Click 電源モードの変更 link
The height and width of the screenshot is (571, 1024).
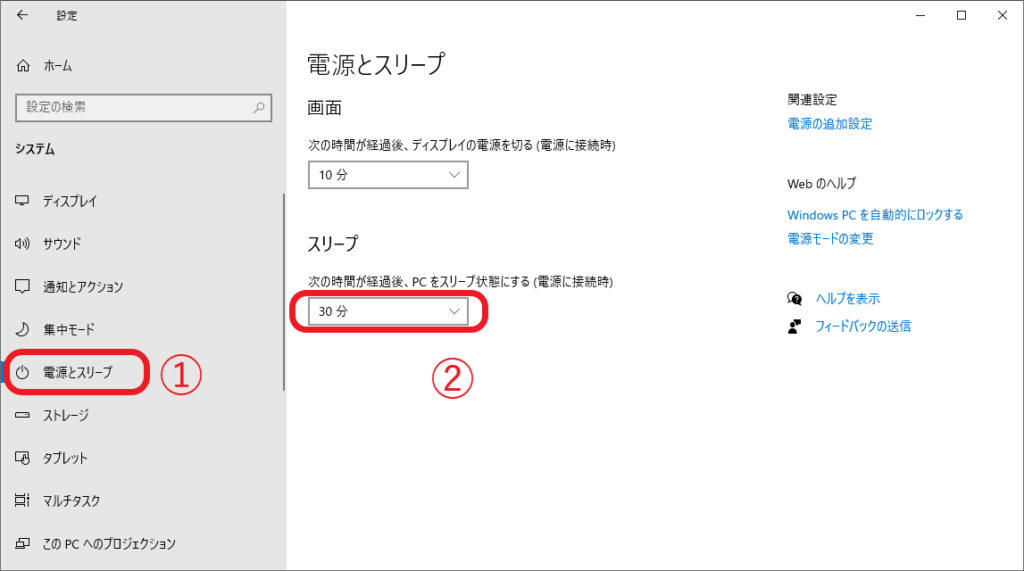[831, 239]
